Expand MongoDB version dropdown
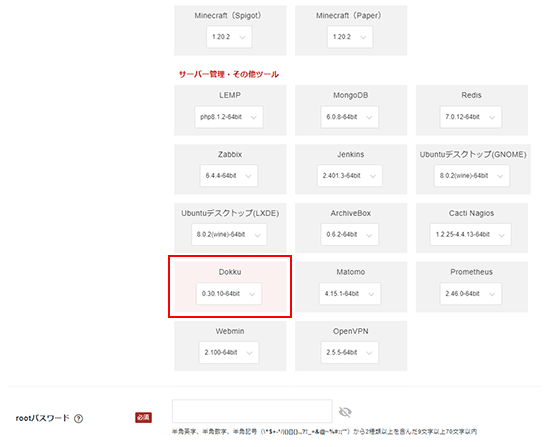 point(350,117)
